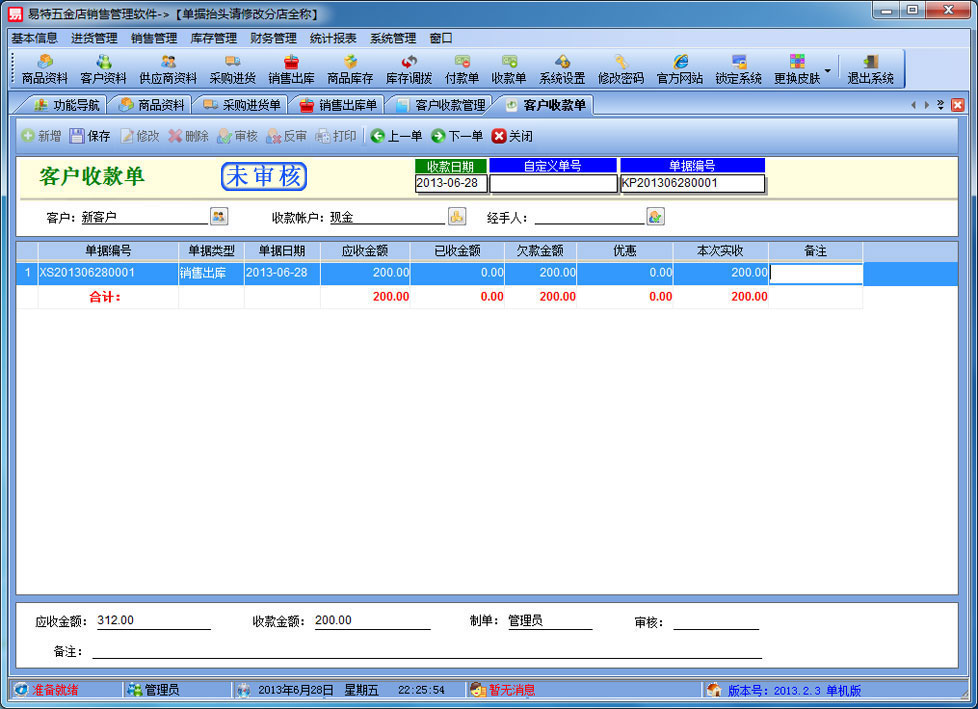Launch 销售出库 from the toolbar
This screenshot has height=709, width=978.
click(291, 69)
